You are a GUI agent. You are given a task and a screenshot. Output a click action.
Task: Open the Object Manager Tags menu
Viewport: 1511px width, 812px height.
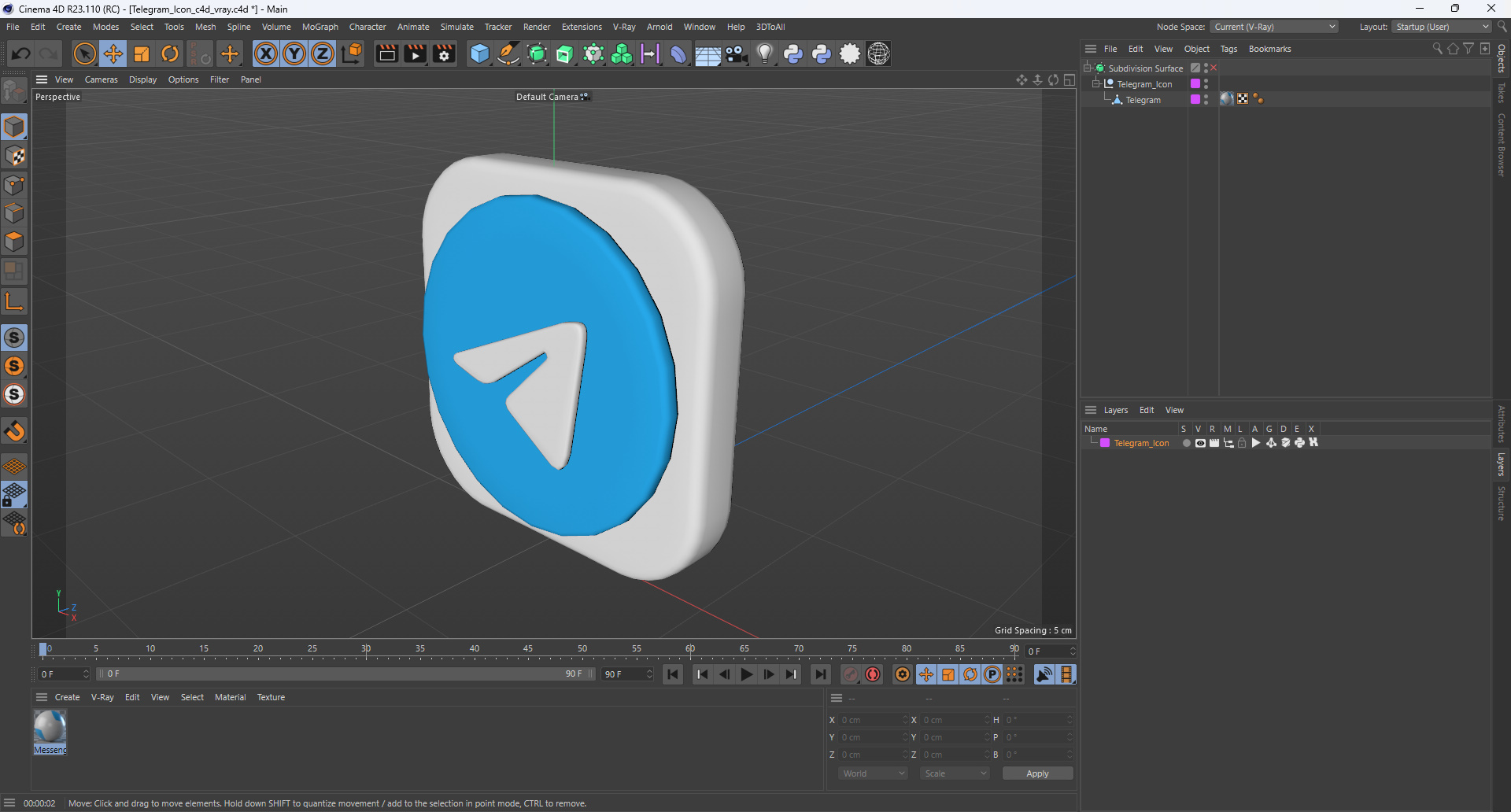[x=1228, y=49]
